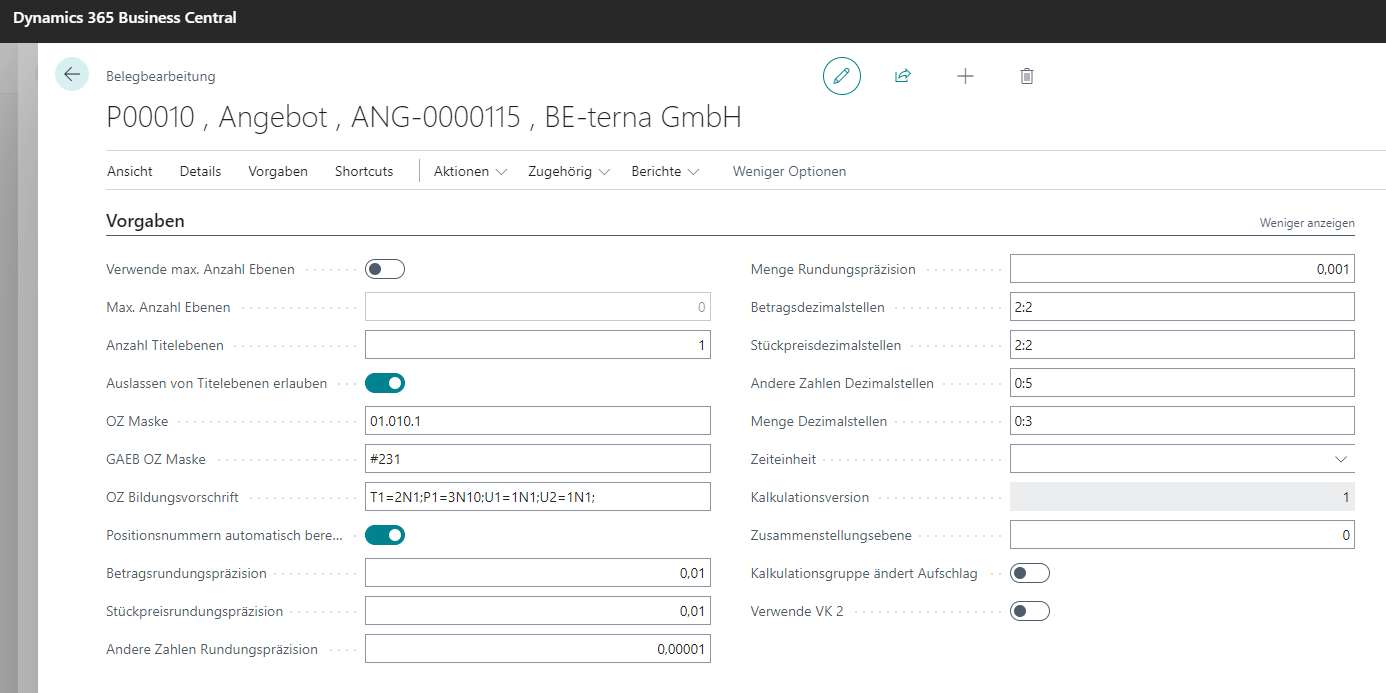Viewport: 1386px width, 693px height.
Task: Open the Berichte dropdown menu
Action: (x=665, y=171)
